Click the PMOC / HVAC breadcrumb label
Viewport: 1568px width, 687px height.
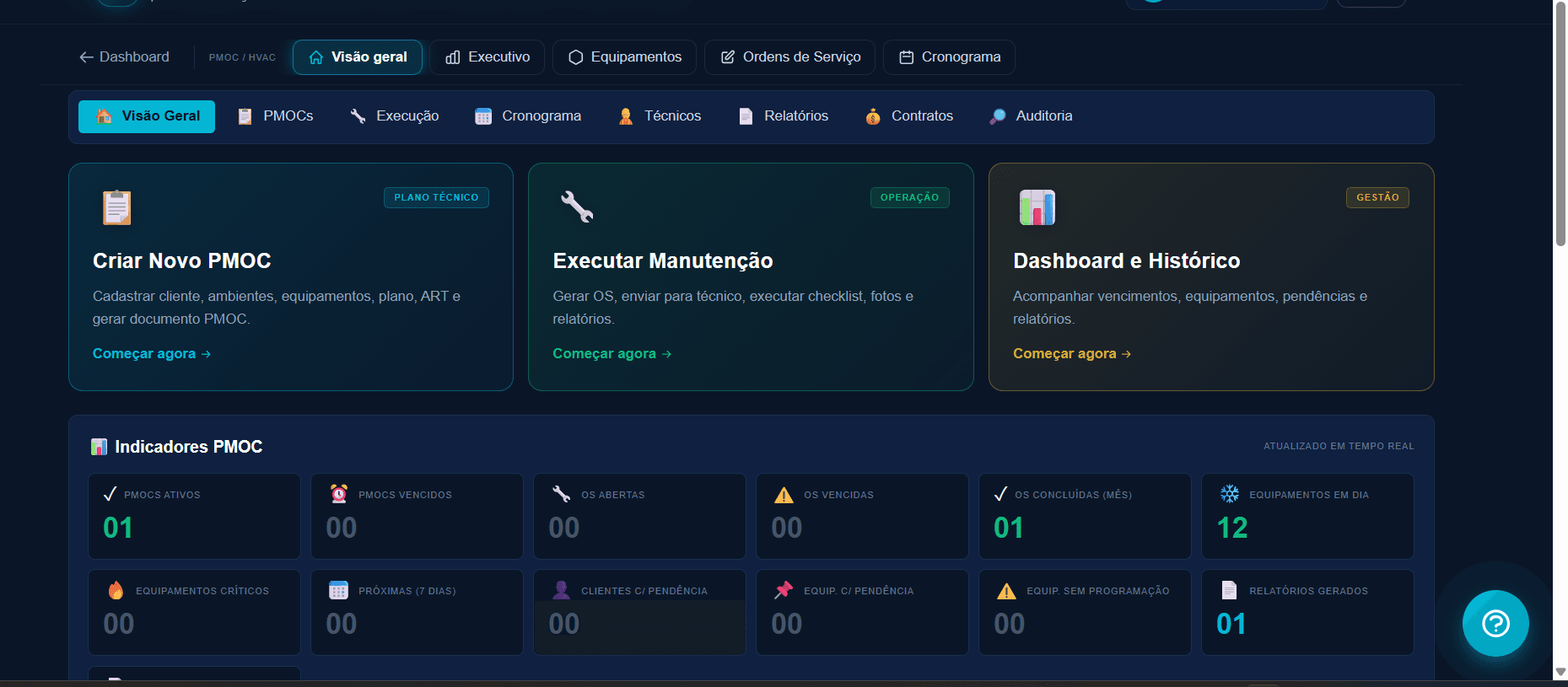tap(242, 57)
